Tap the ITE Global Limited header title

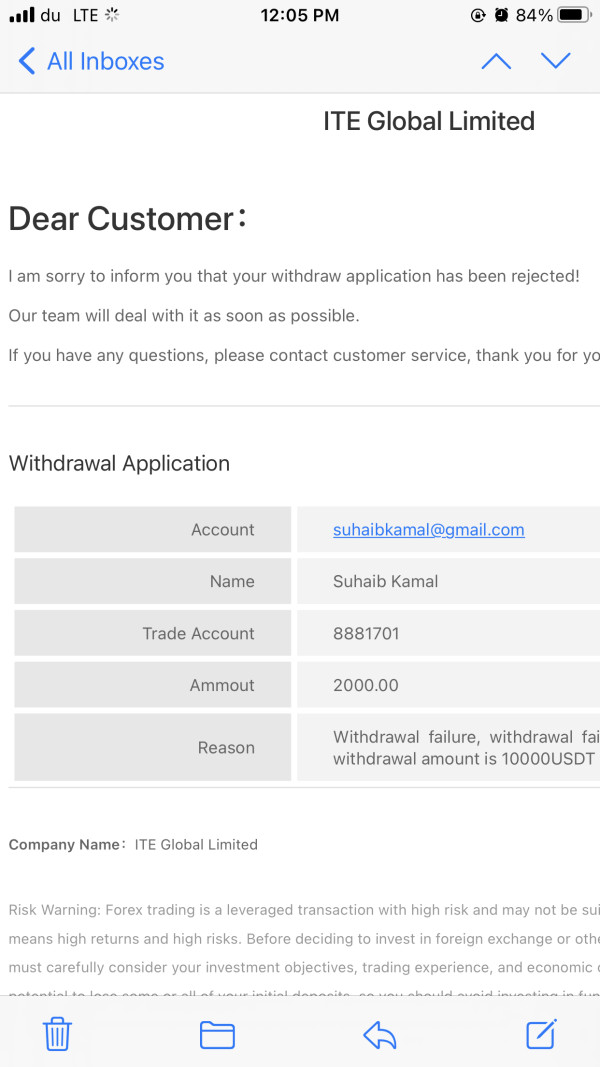(x=429, y=121)
